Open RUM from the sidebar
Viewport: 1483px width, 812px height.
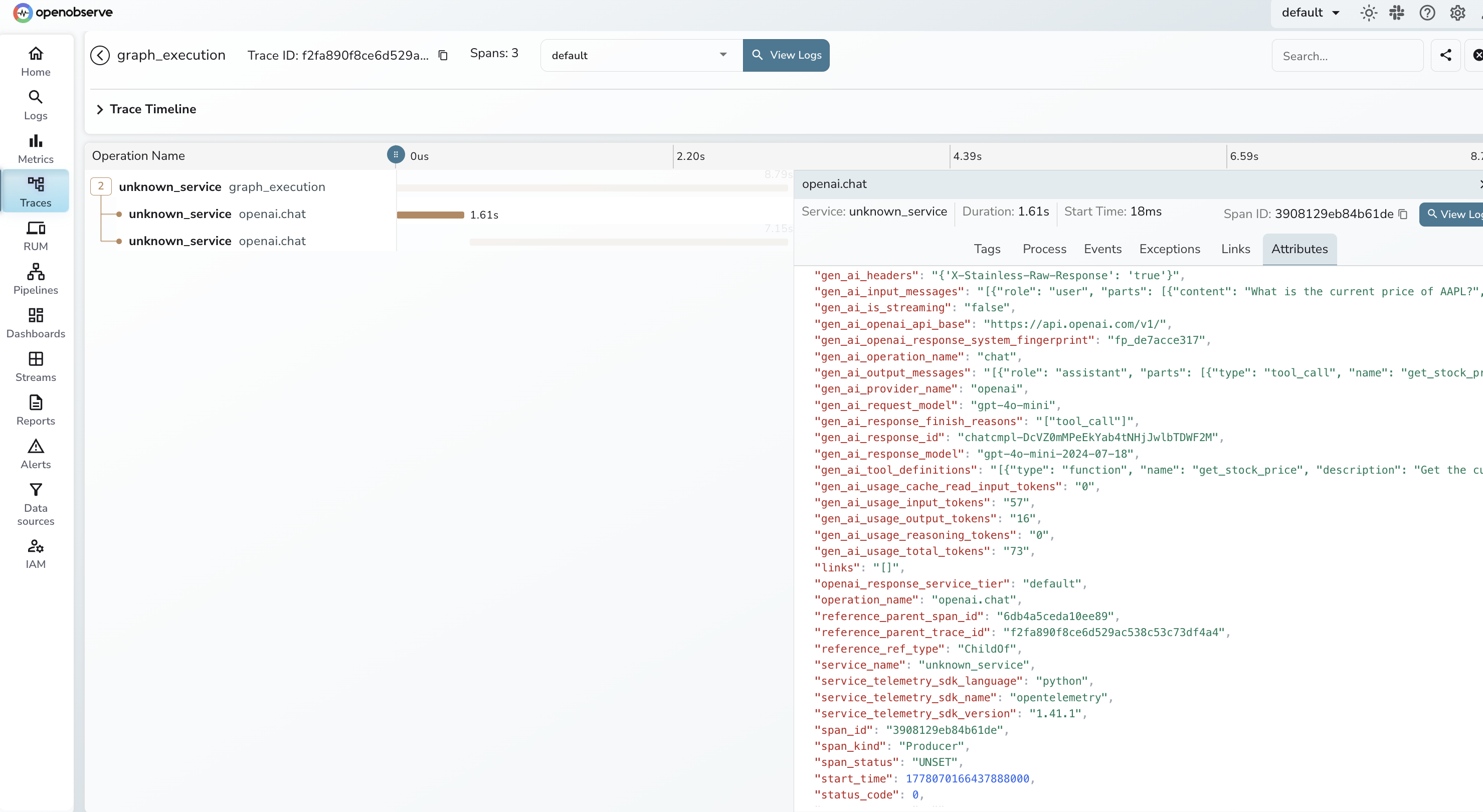(36, 236)
